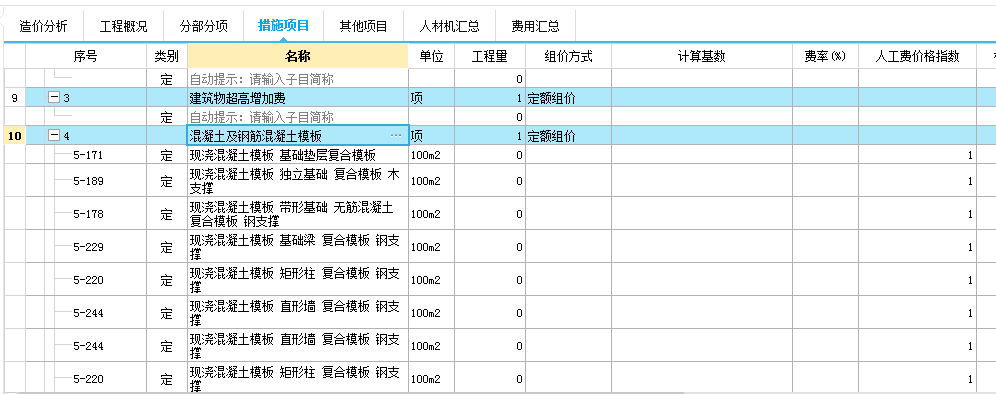Switch to the 造价分析 tab

(x=43, y=26)
